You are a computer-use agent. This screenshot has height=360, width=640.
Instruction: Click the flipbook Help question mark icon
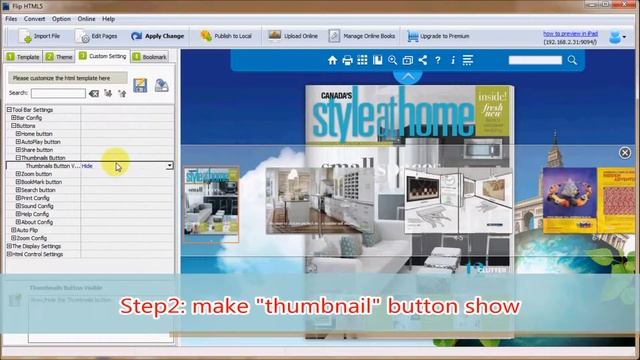point(438,60)
